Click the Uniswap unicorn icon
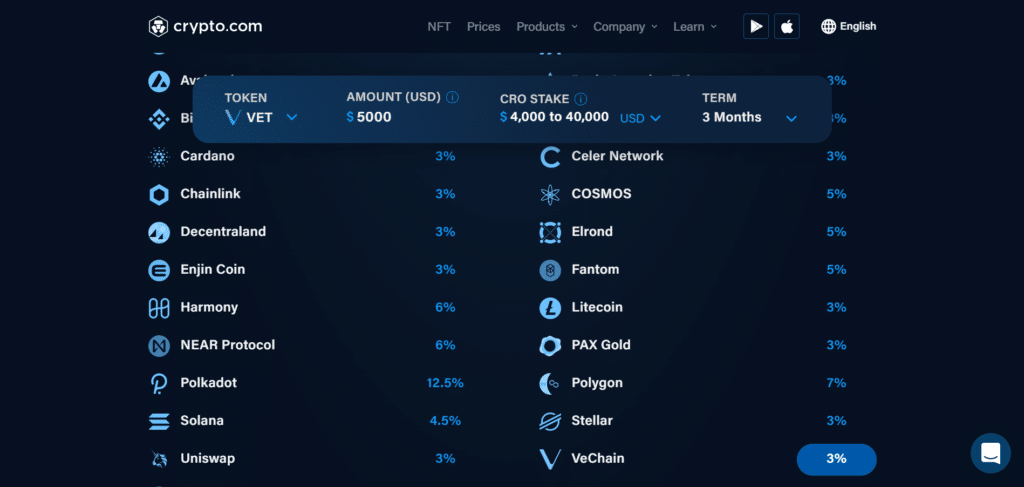This screenshot has width=1024, height=487. 159,459
